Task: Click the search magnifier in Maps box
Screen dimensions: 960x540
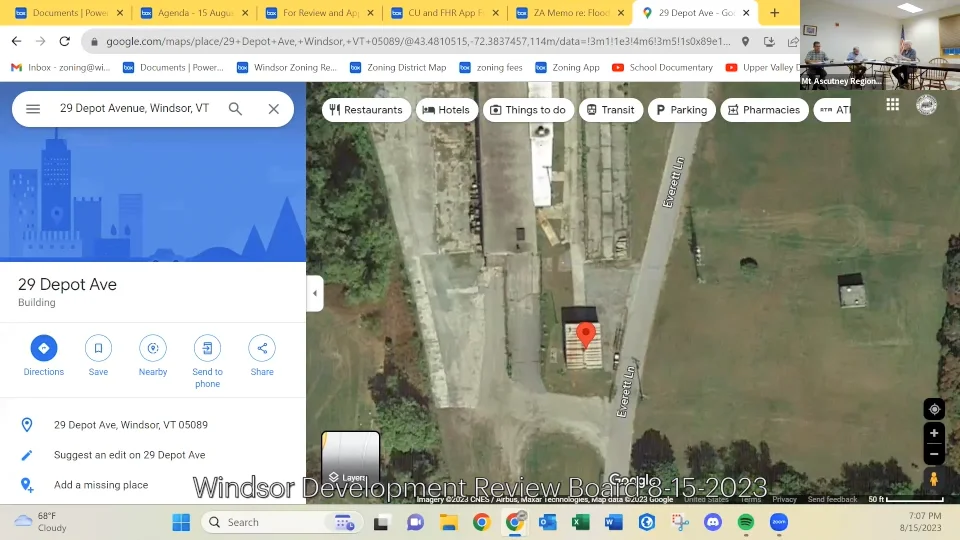Action: [235, 109]
